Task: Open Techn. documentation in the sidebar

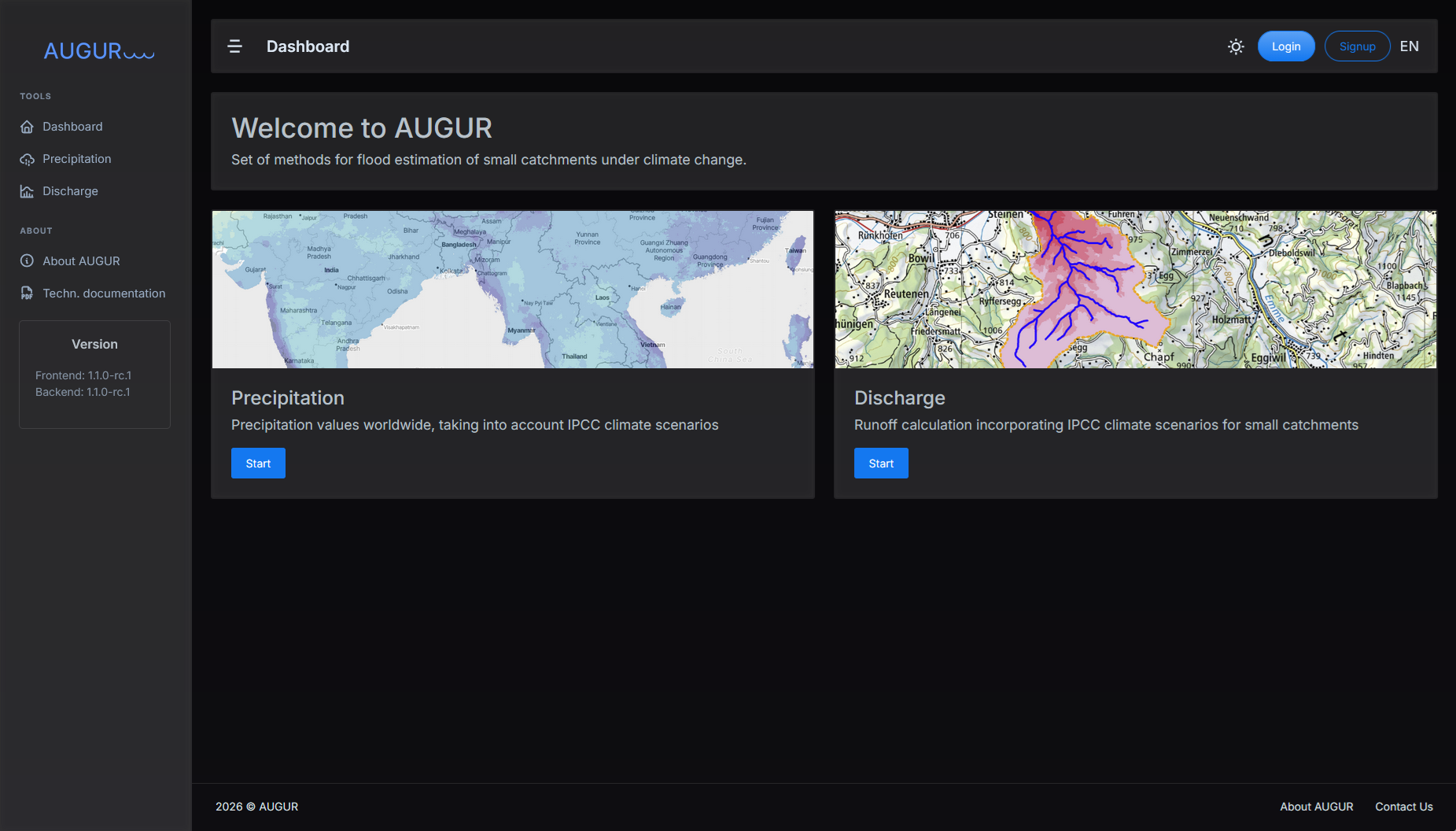Action: pyautogui.click(x=104, y=294)
